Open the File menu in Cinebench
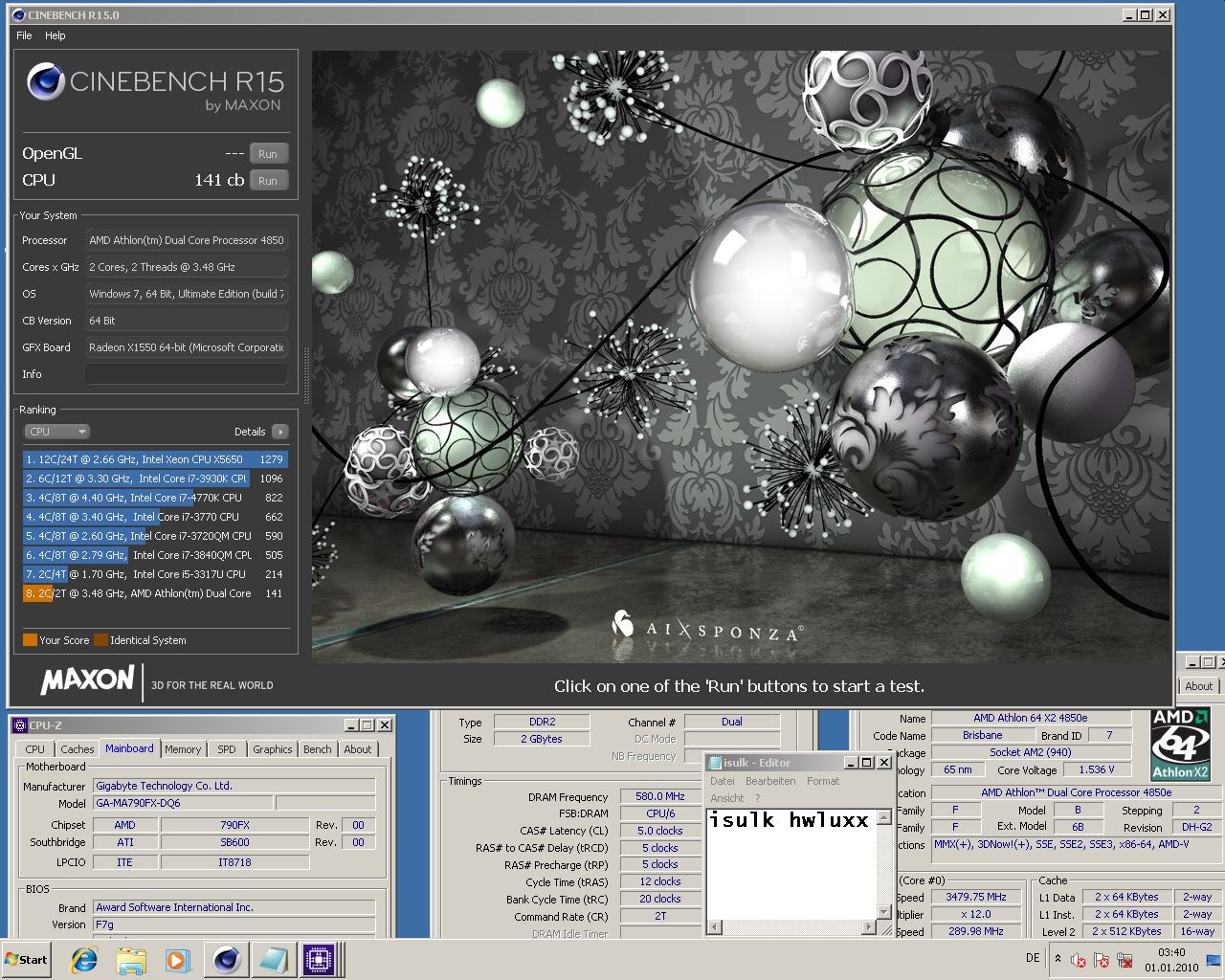The width and height of the screenshot is (1225, 980). (24, 35)
